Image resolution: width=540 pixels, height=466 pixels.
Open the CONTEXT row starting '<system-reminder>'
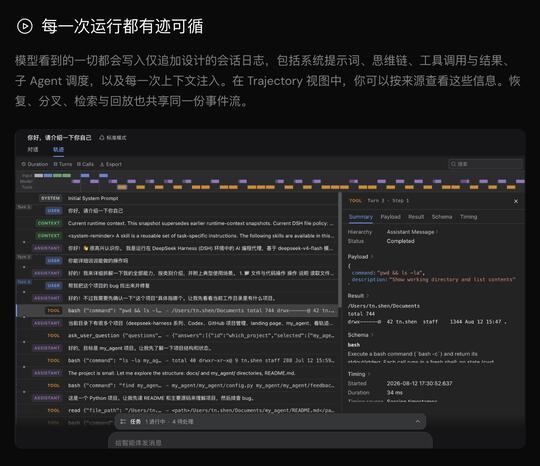coord(177,236)
